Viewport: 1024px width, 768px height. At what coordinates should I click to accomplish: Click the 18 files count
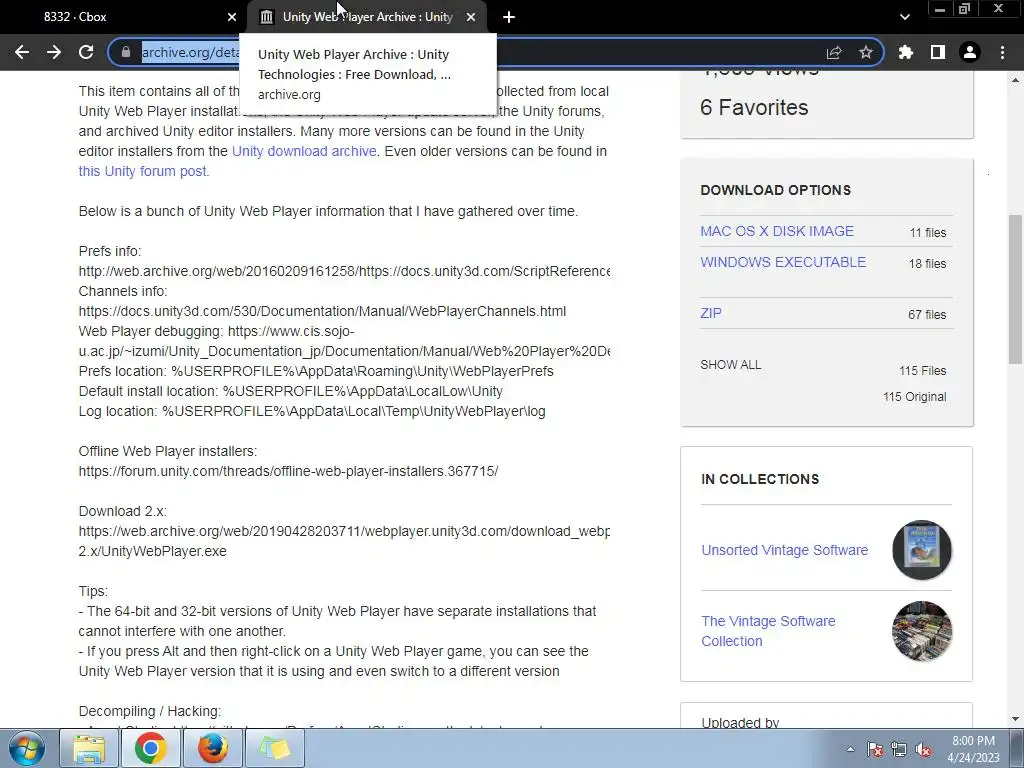927,263
